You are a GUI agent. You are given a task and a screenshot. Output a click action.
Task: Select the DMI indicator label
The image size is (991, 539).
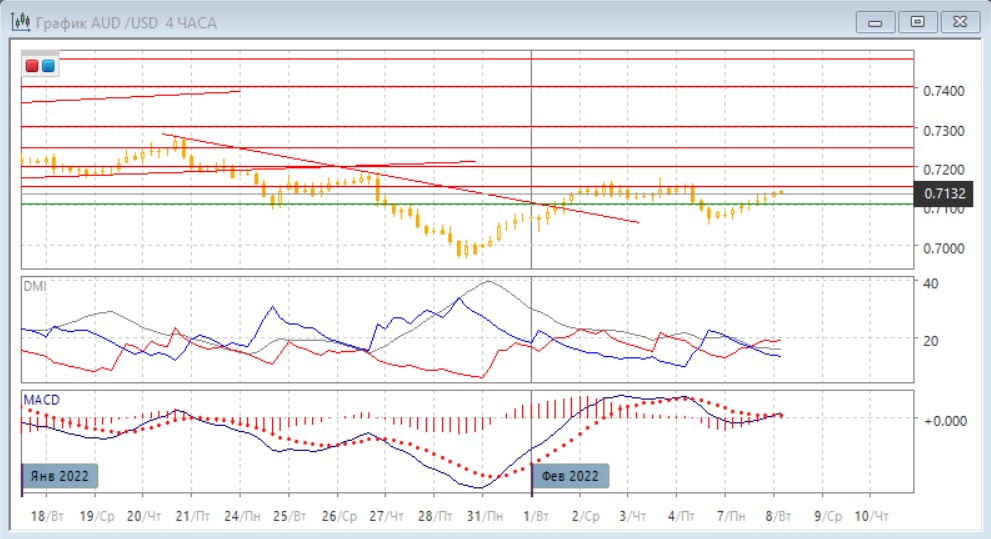coord(34,286)
